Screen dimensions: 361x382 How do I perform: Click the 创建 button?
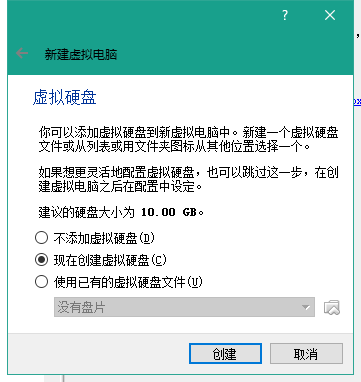click(225, 354)
